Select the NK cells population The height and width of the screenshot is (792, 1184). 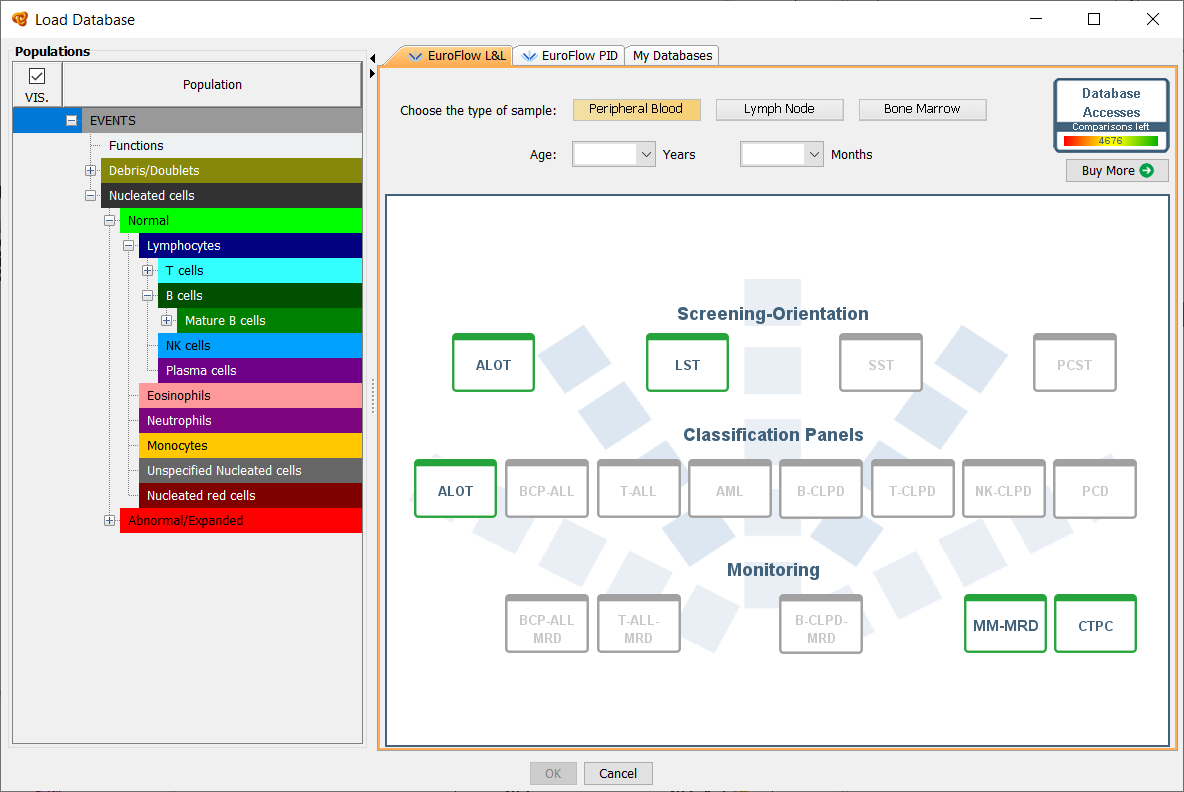(260, 345)
